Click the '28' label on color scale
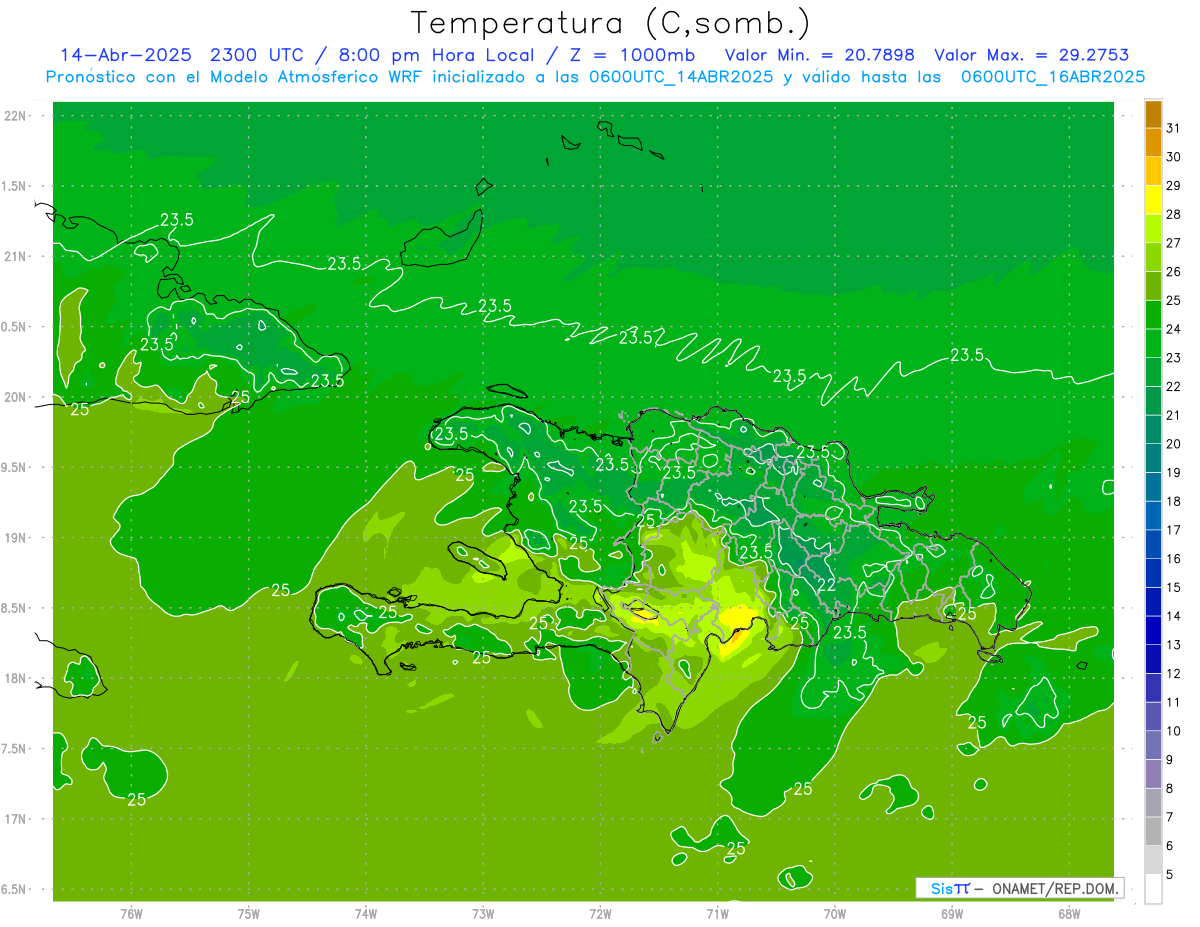1200x927 pixels. click(1173, 214)
